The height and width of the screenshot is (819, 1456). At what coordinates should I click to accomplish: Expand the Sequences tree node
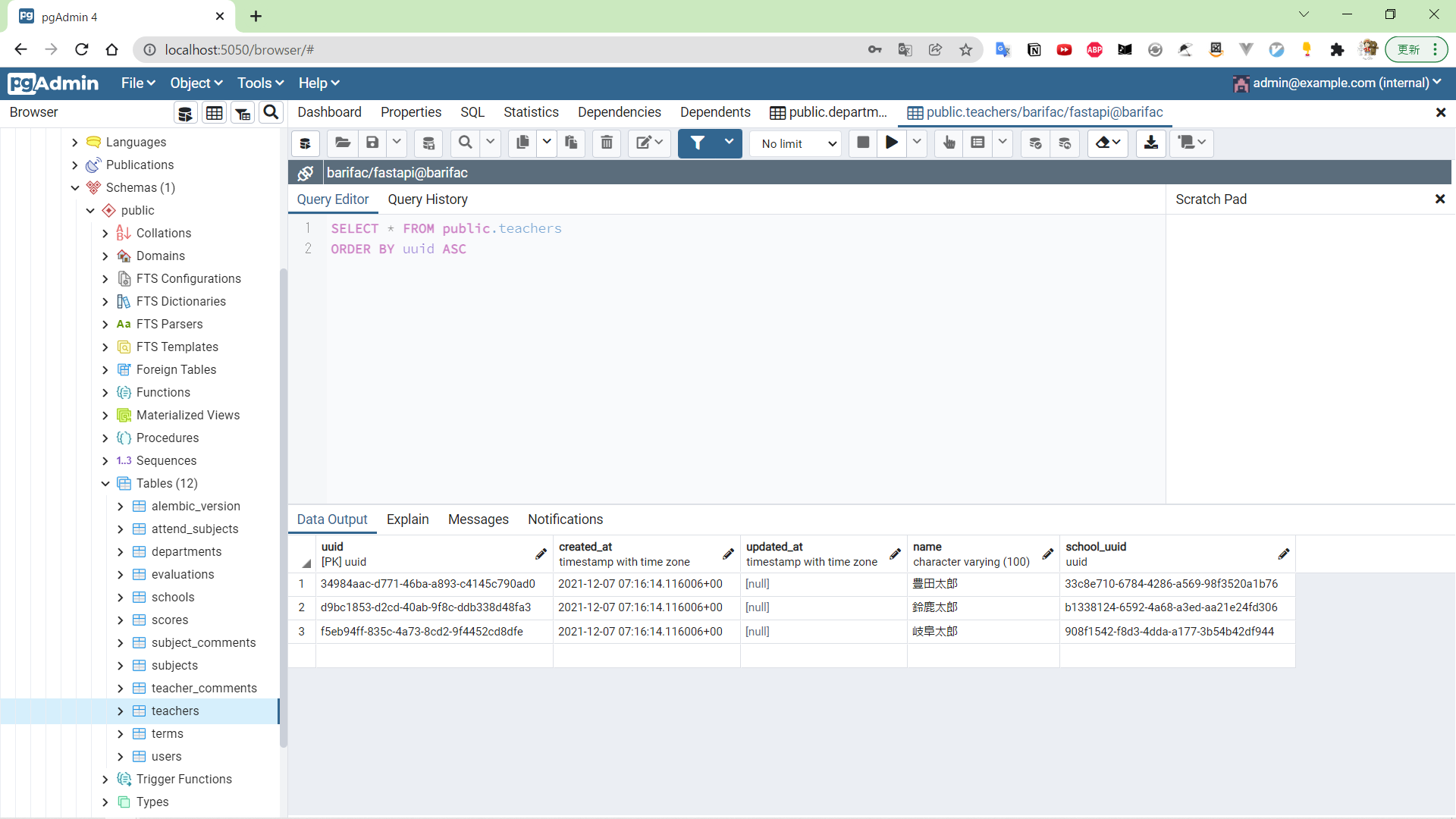coord(105,461)
